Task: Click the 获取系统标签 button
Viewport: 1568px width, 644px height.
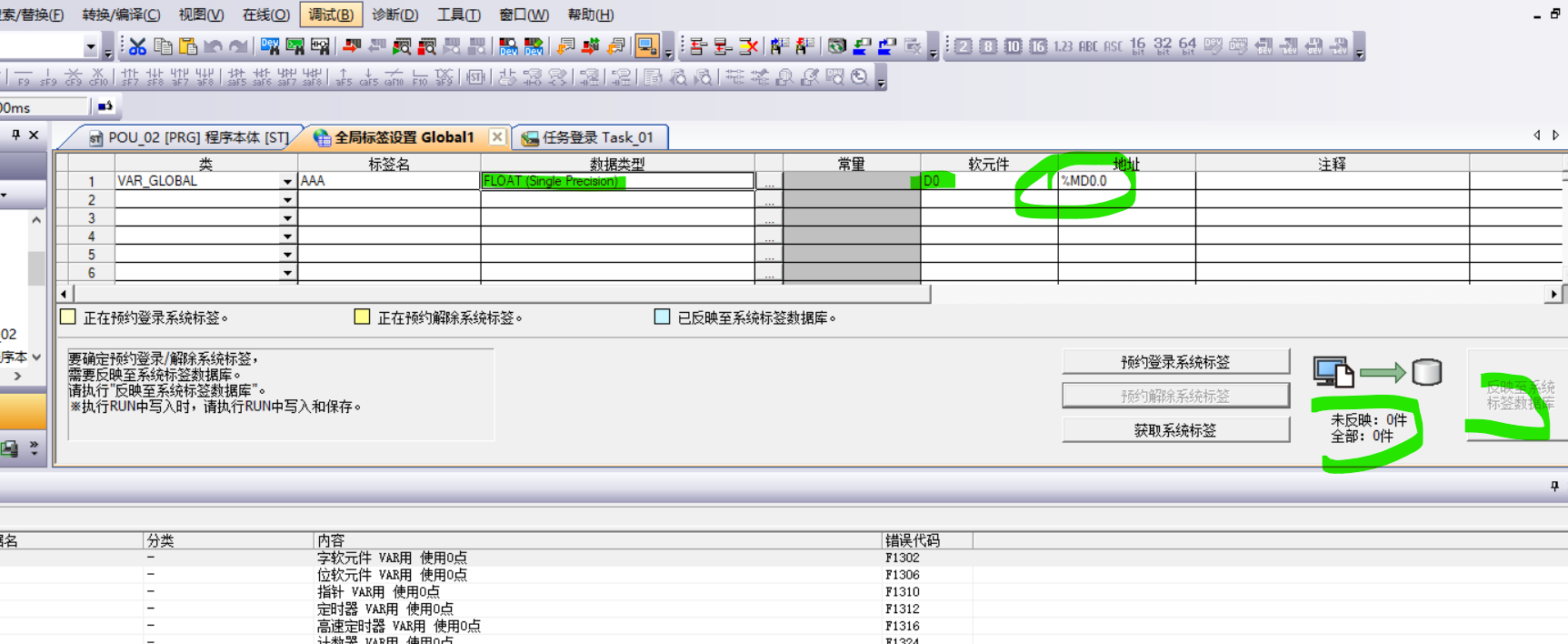Action: click(1174, 430)
